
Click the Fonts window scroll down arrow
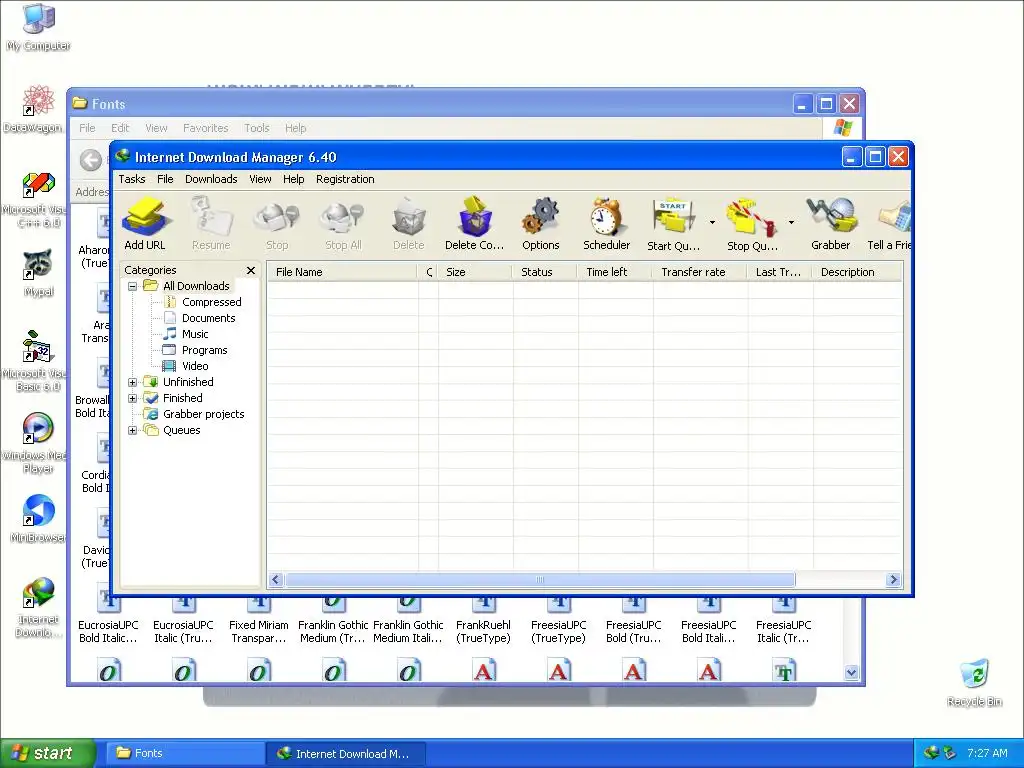pos(851,673)
